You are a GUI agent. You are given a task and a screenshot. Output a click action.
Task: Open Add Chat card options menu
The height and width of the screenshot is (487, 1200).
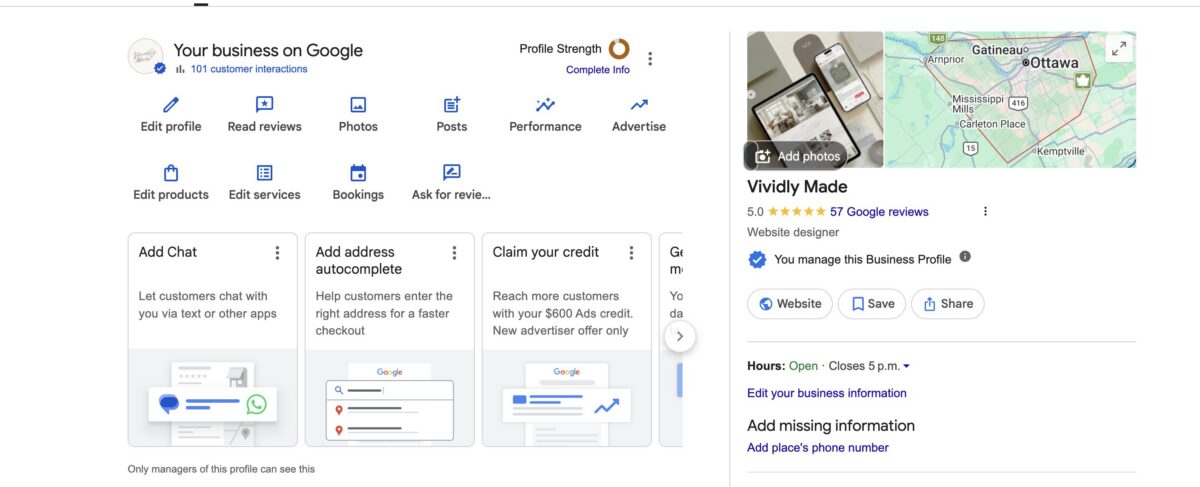tap(277, 253)
